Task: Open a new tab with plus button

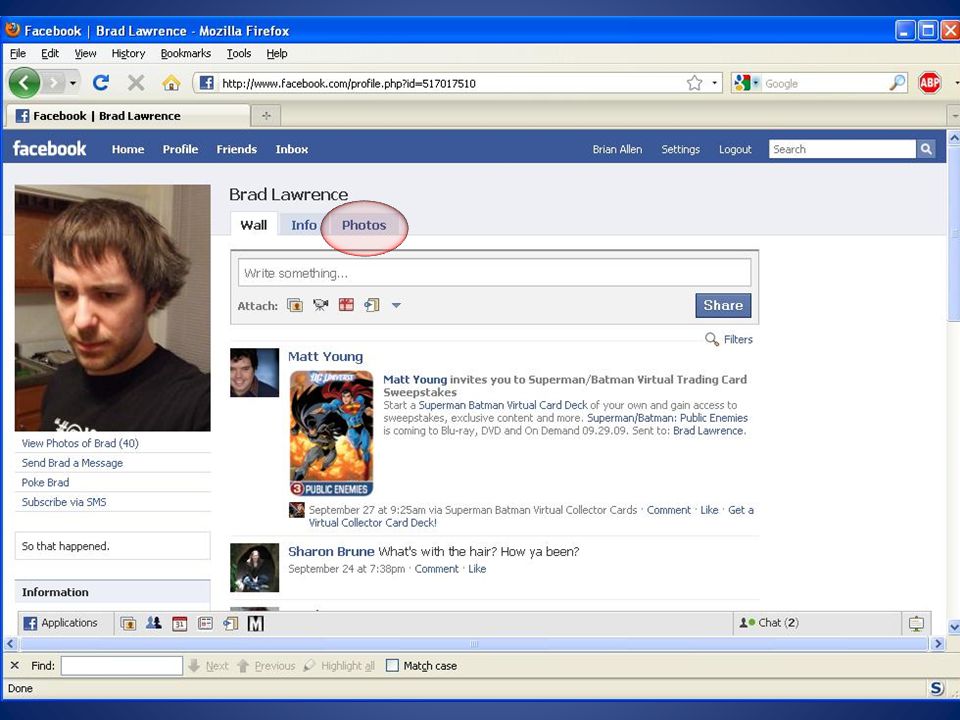Action: point(266,116)
